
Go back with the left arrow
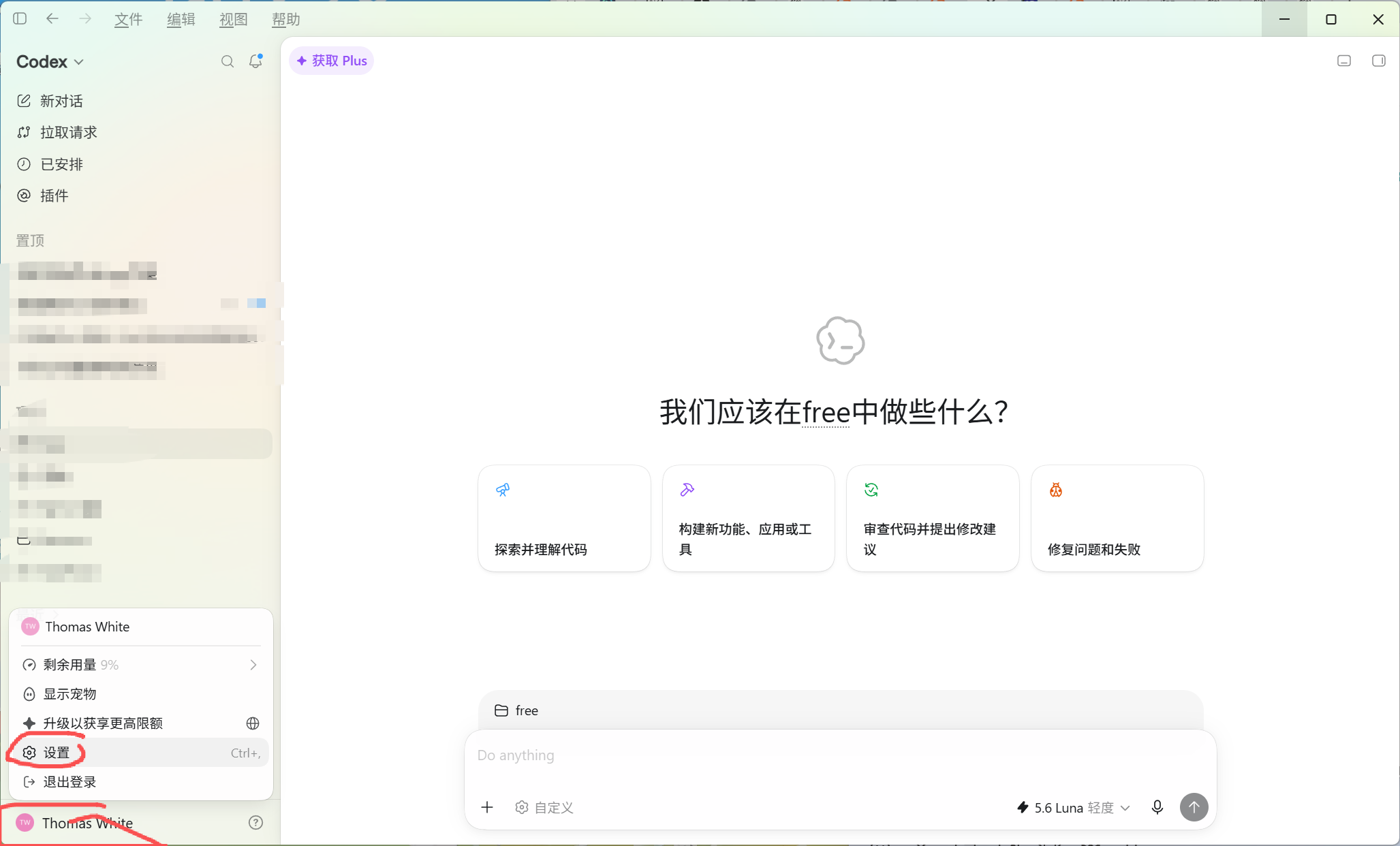(52, 19)
